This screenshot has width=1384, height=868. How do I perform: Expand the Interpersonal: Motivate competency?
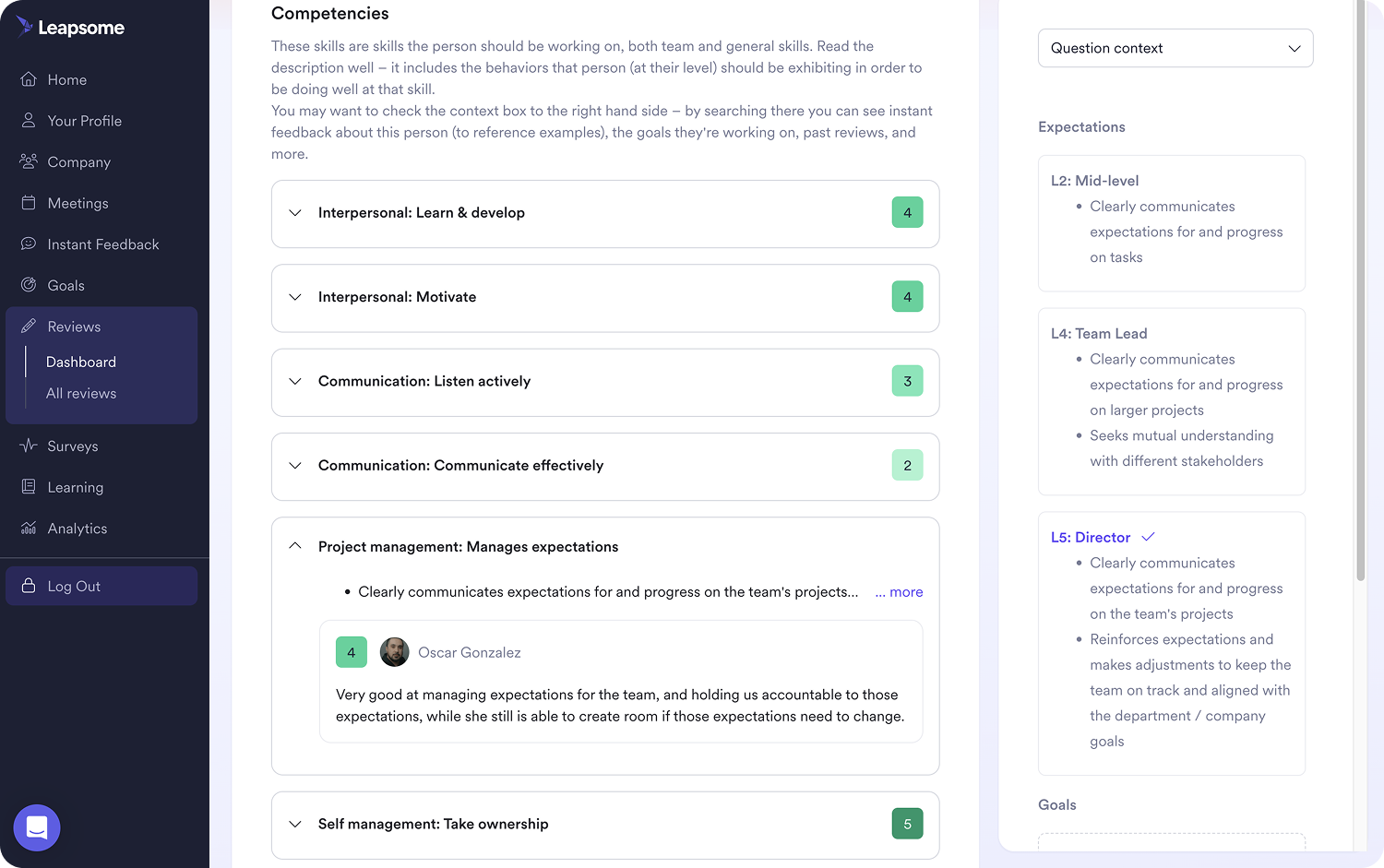coord(294,297)
